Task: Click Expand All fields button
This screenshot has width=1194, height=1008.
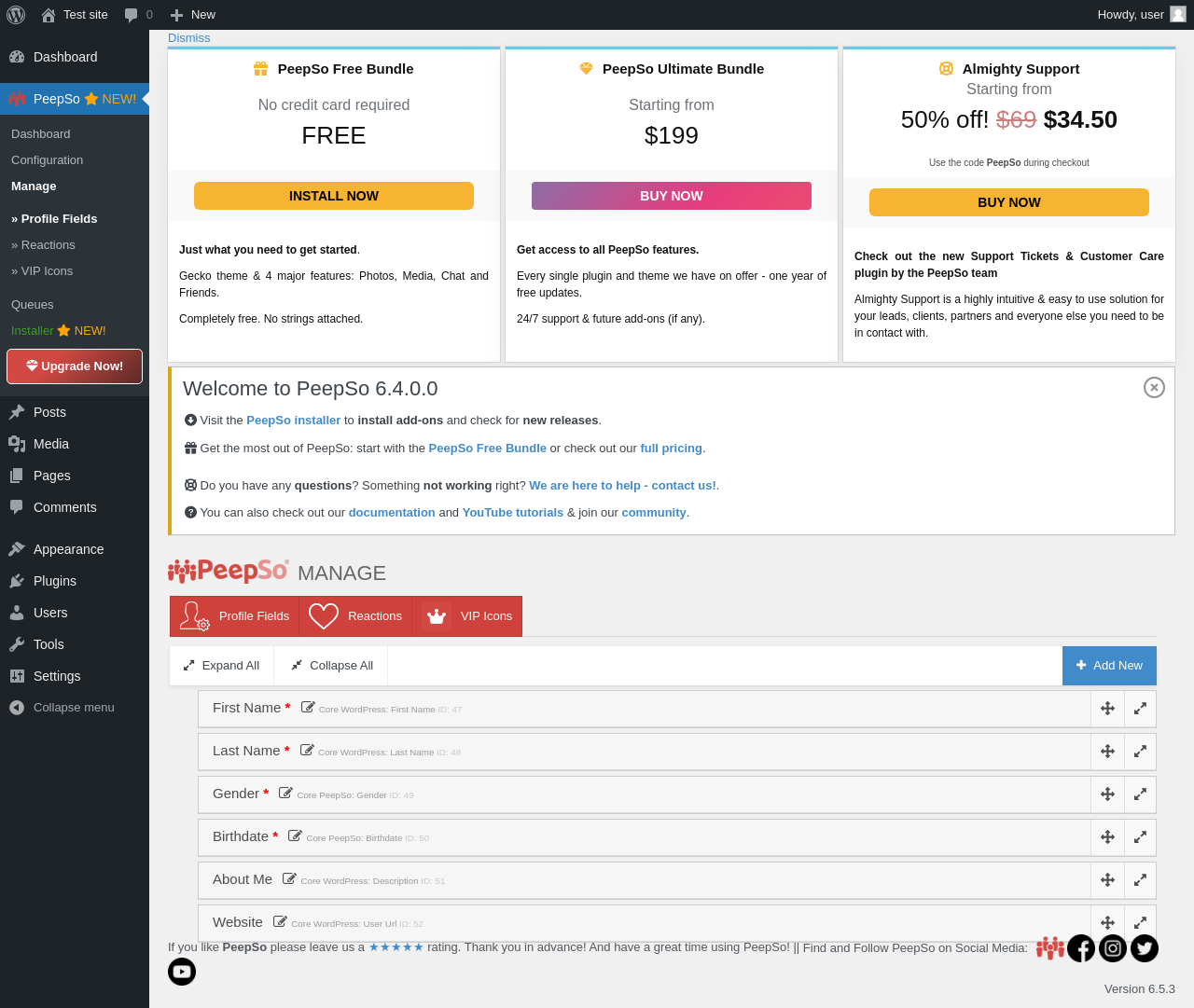Action: (x=222, y=666)
